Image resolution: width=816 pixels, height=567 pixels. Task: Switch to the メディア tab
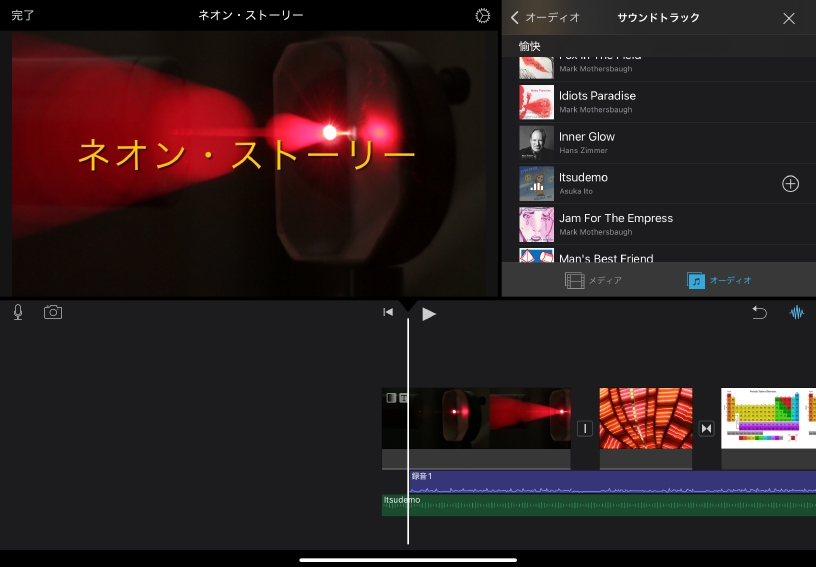click(x=593, y=281)
